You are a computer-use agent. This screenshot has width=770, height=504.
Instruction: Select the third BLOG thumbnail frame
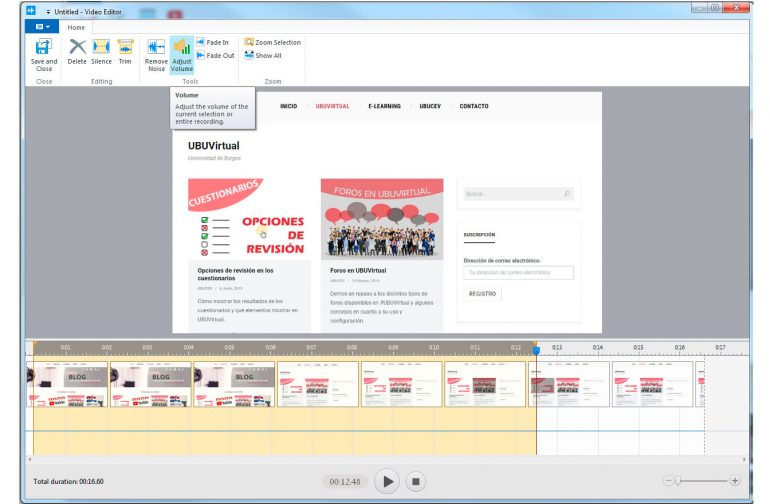click(x=234, y=384)
